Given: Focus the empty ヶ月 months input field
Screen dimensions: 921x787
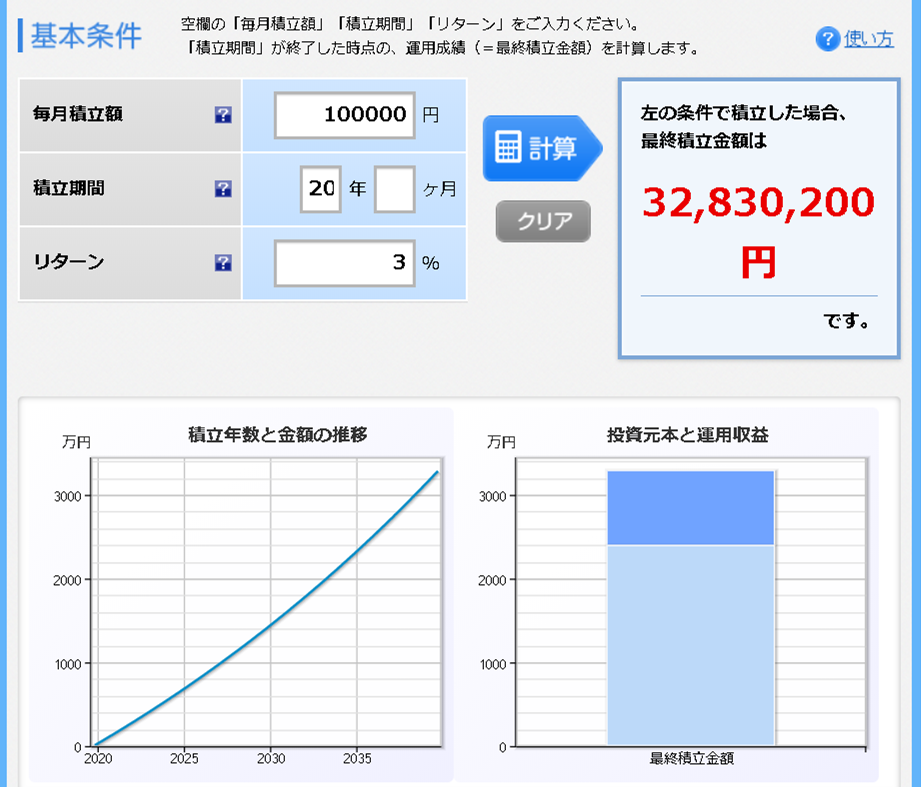Looking at the screenshot, I should [x=395, y=189].
